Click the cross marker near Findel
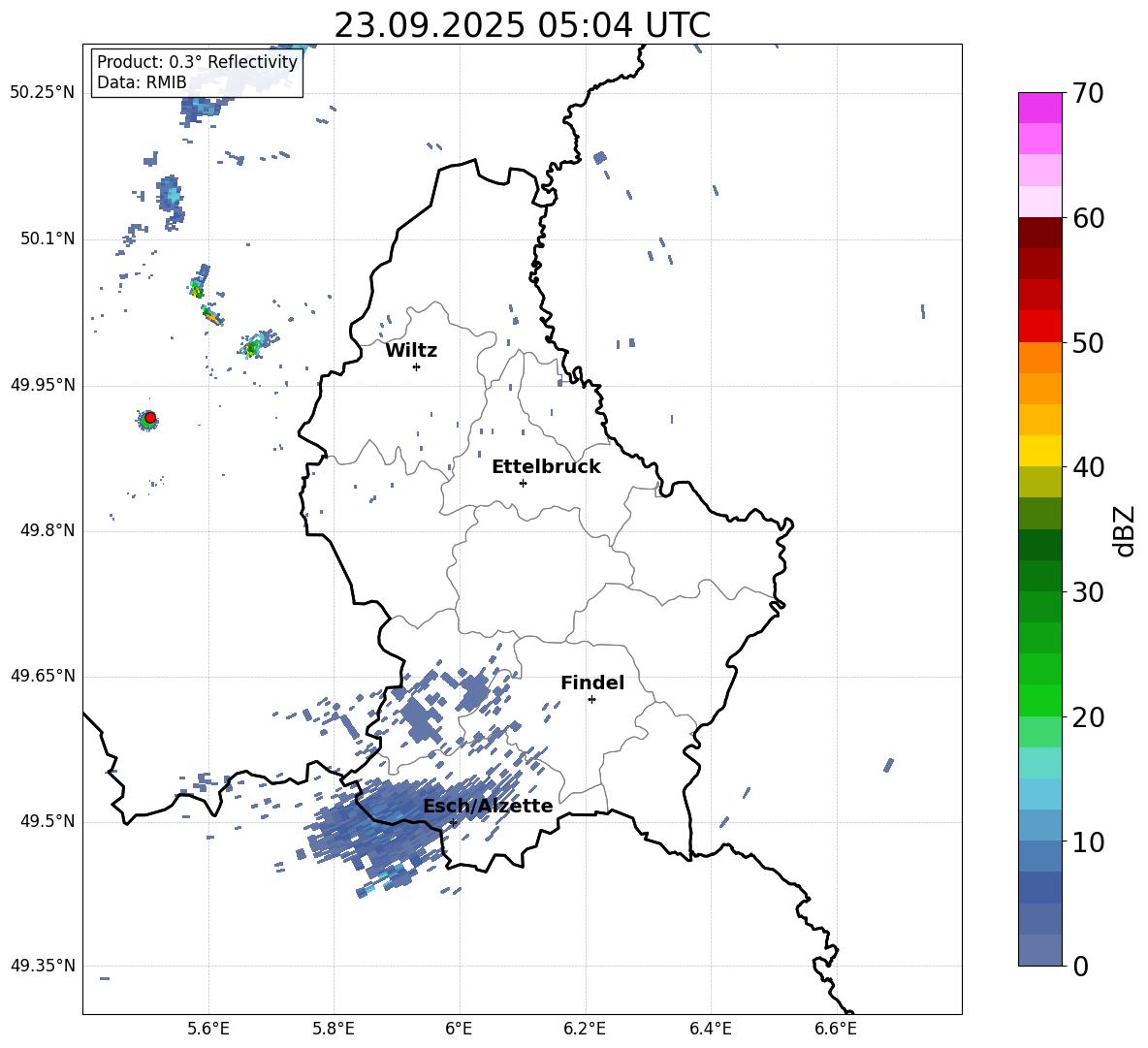1148x1048 pixels. 591,700
